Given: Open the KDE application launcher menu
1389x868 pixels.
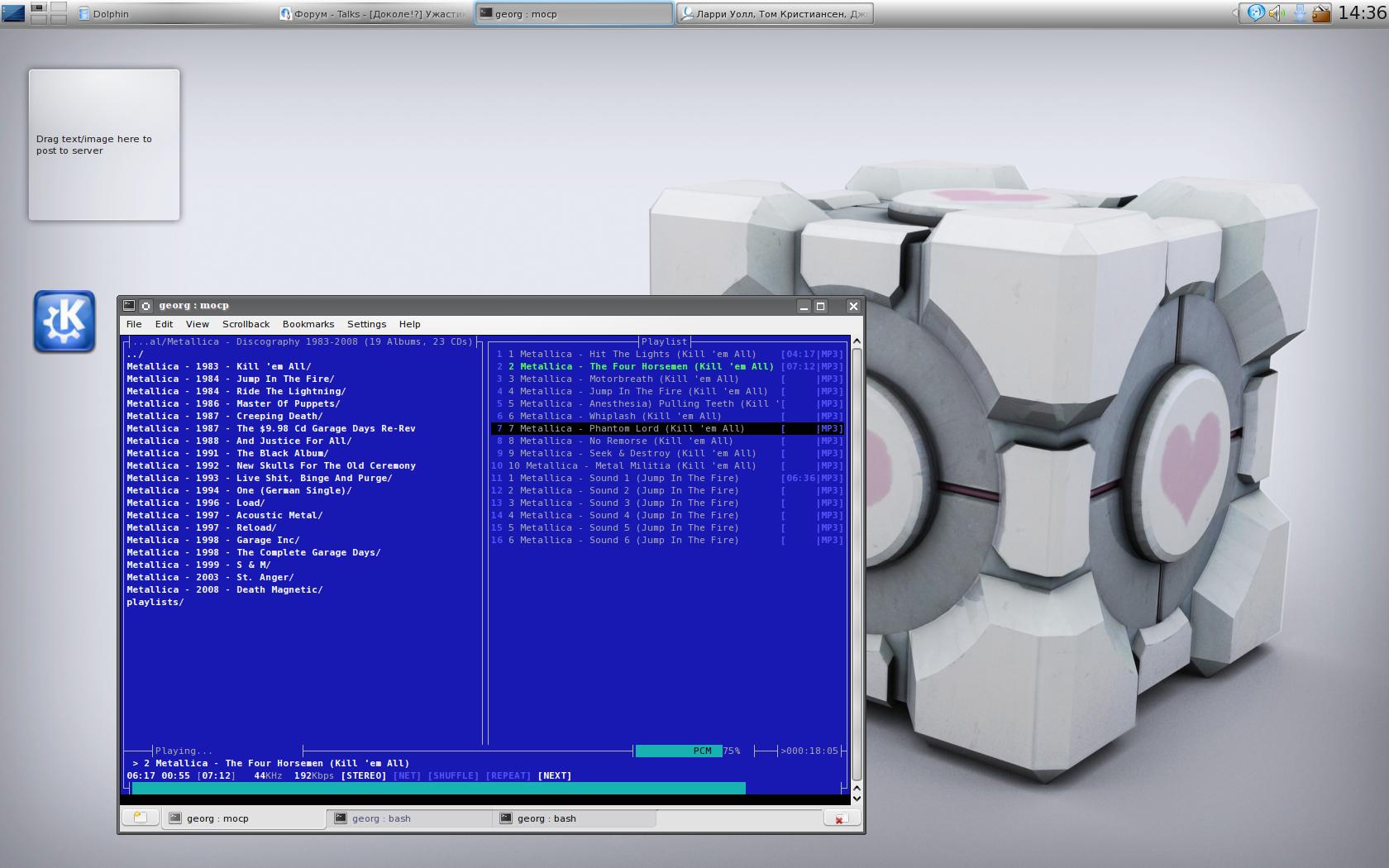Looking at the screenshot, I should click(14, 13).
